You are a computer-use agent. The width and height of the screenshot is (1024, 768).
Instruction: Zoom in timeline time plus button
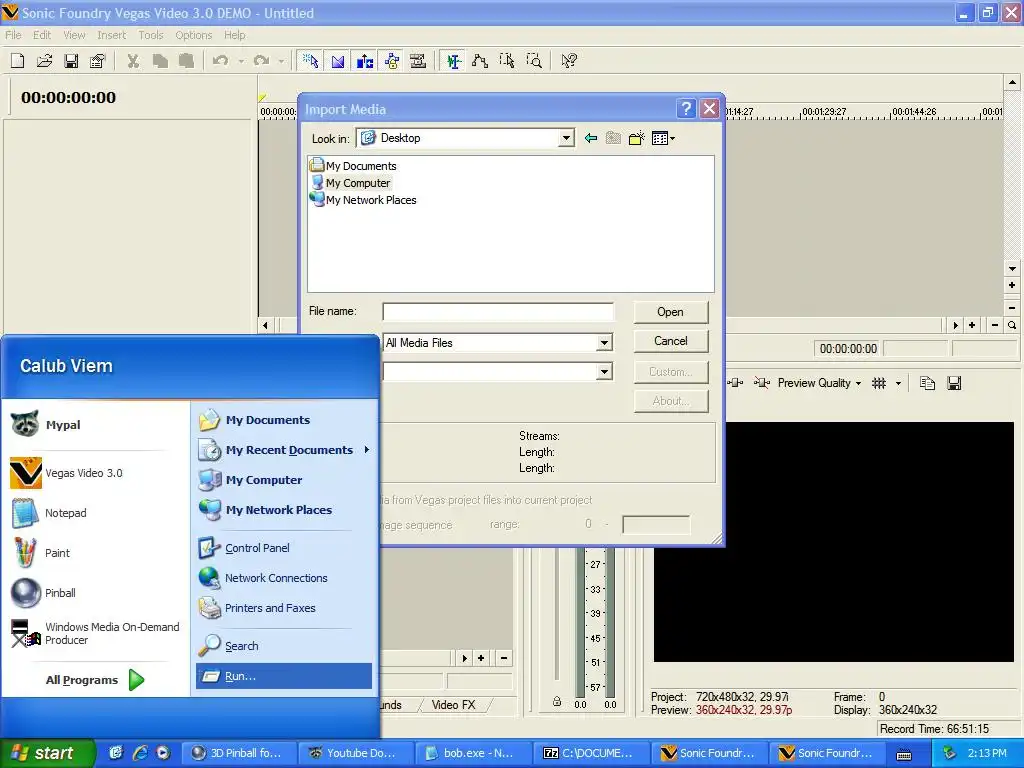click(x=972, y=325)
